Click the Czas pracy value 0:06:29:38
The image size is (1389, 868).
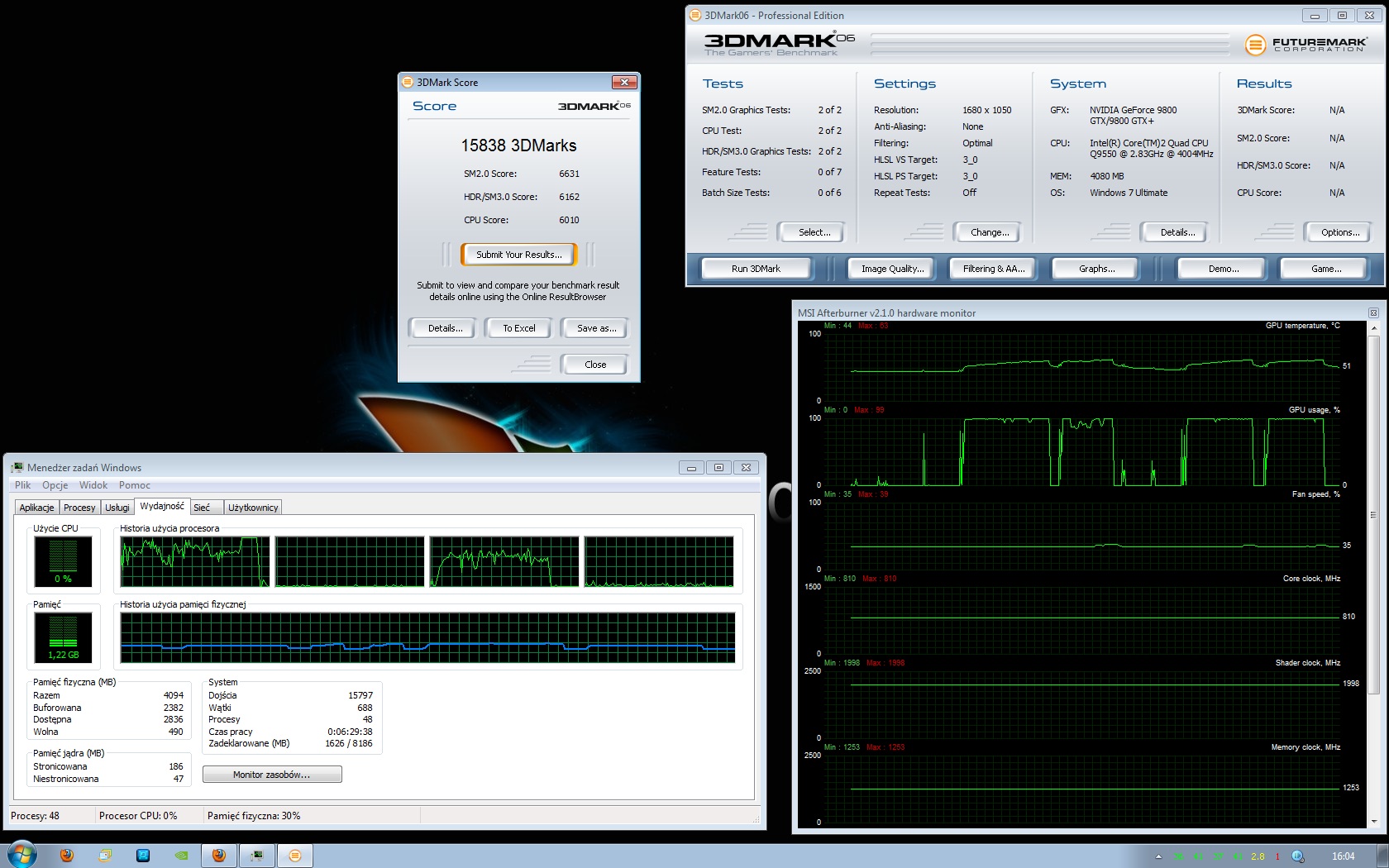[x=350, y=732]
